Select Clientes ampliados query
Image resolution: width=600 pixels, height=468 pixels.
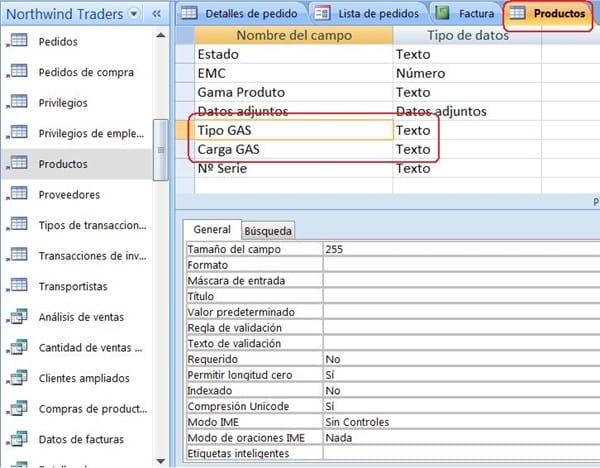[84, 378]
